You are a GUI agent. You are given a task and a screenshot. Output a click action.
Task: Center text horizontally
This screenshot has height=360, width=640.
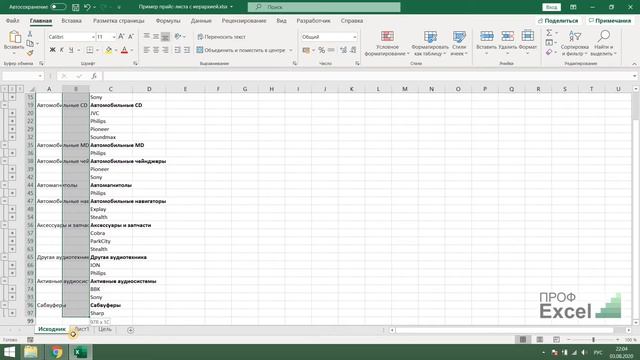click(156, 50)
